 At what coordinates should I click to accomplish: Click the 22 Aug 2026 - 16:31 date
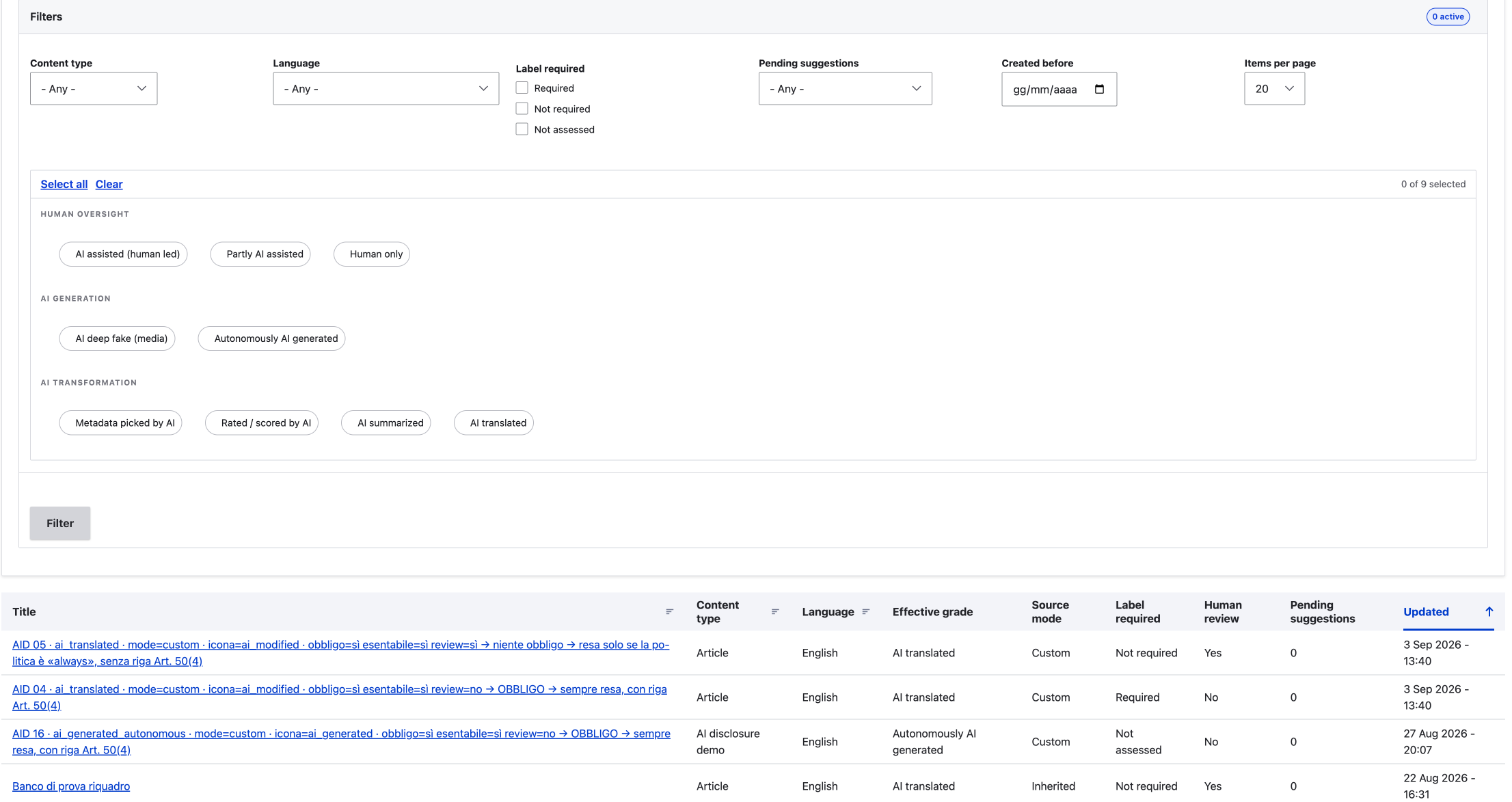coord(1439,788)
